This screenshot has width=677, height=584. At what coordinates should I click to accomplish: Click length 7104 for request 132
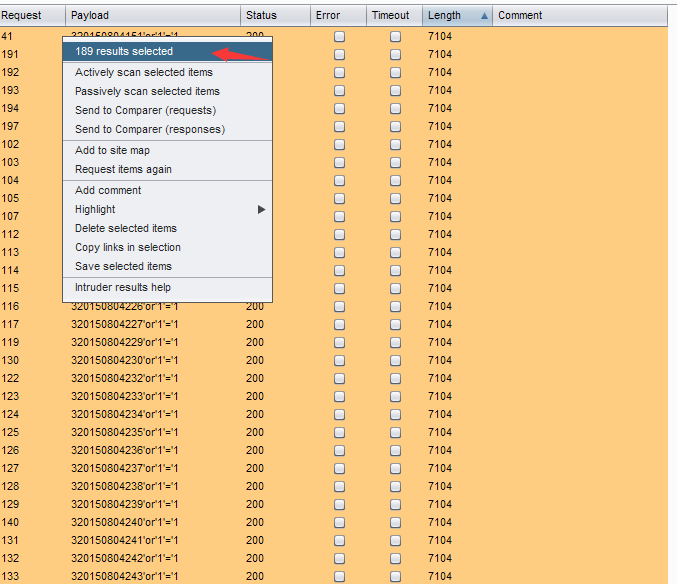440,558
